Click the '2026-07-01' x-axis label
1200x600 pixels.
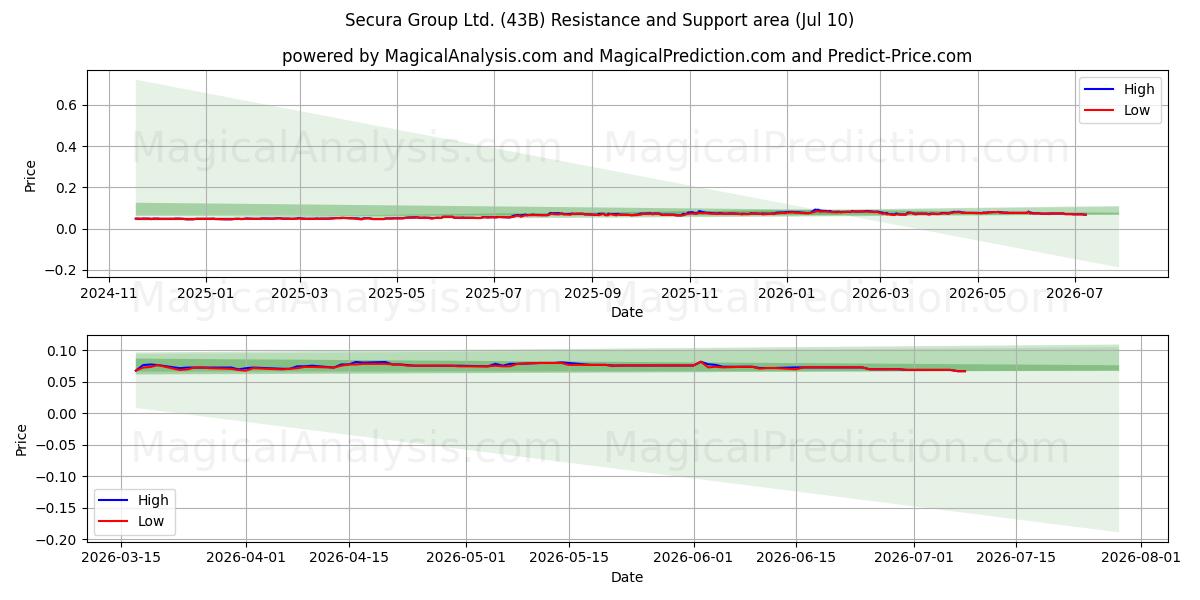(x=913, y=558)
